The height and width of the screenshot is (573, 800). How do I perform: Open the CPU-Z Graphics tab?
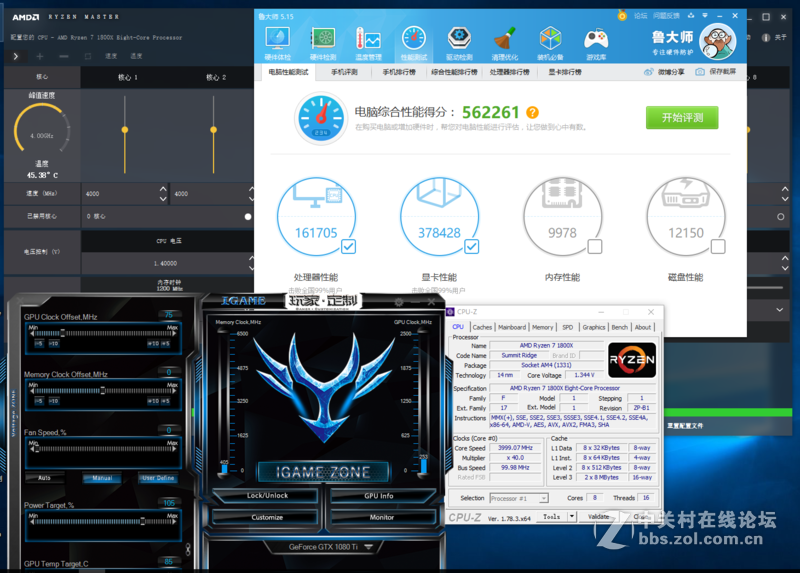[593, 327]
